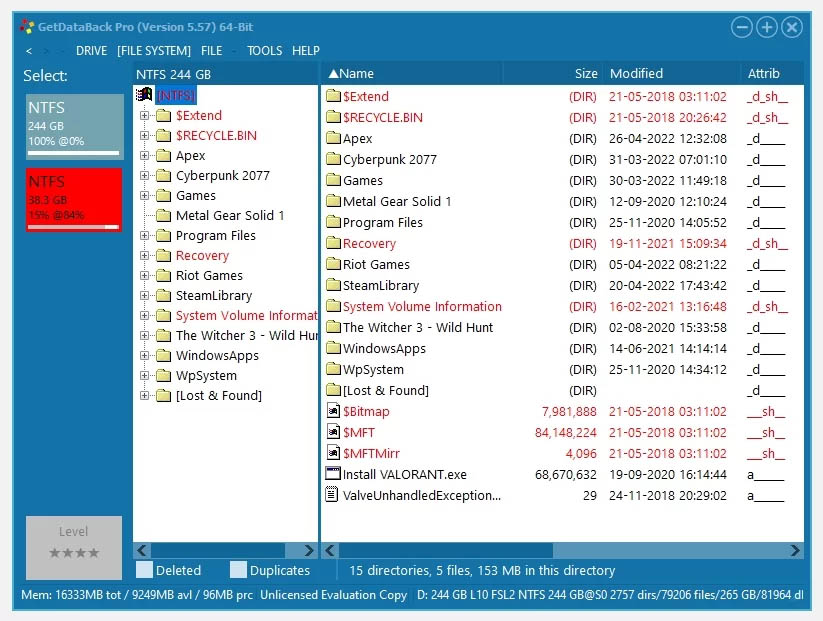Select the red NTFS 38.3 GB file system tile
The image size is (823, 621).
point(74,200)
